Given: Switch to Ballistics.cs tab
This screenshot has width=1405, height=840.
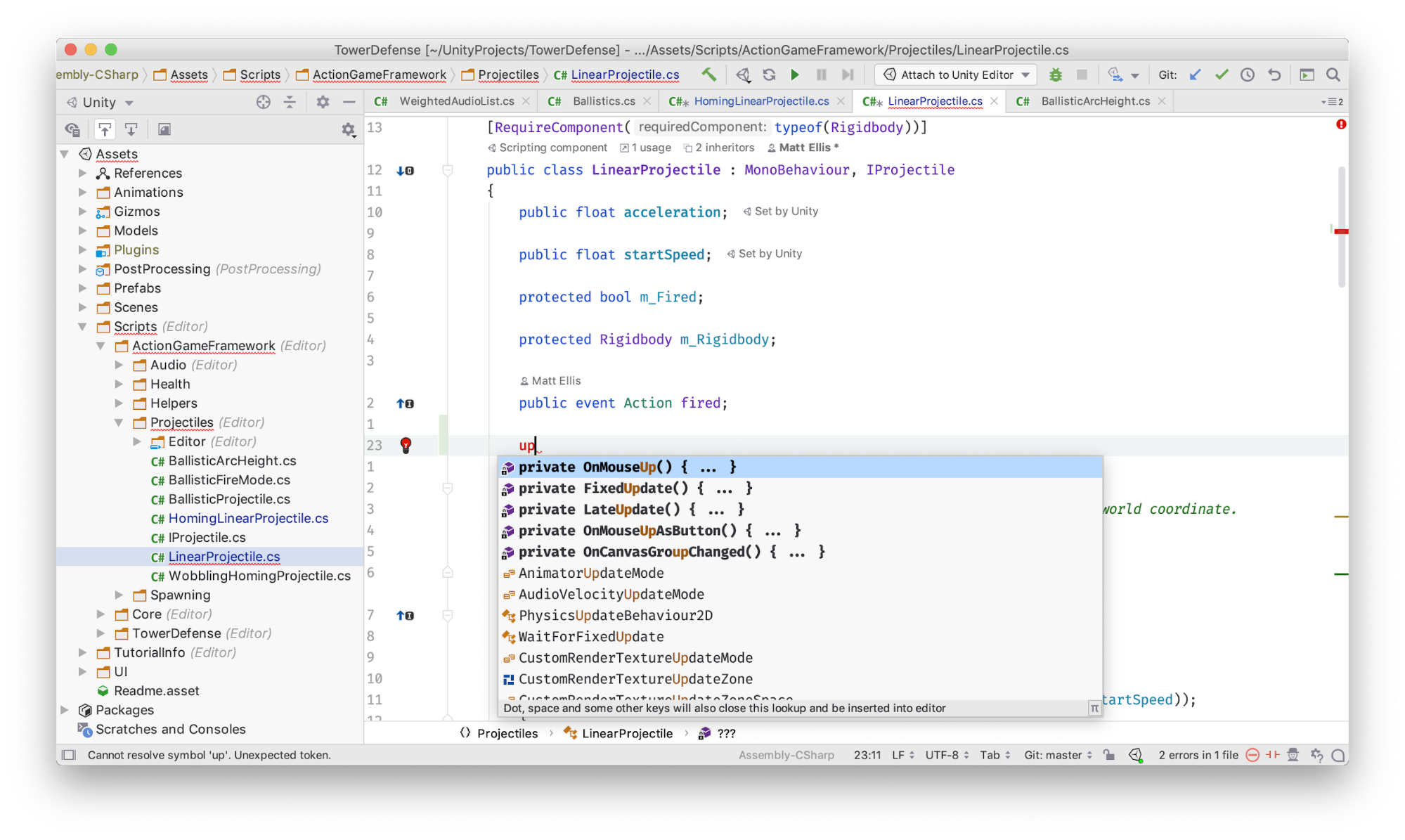Looking at the screenshot, I should coord(597,102).
